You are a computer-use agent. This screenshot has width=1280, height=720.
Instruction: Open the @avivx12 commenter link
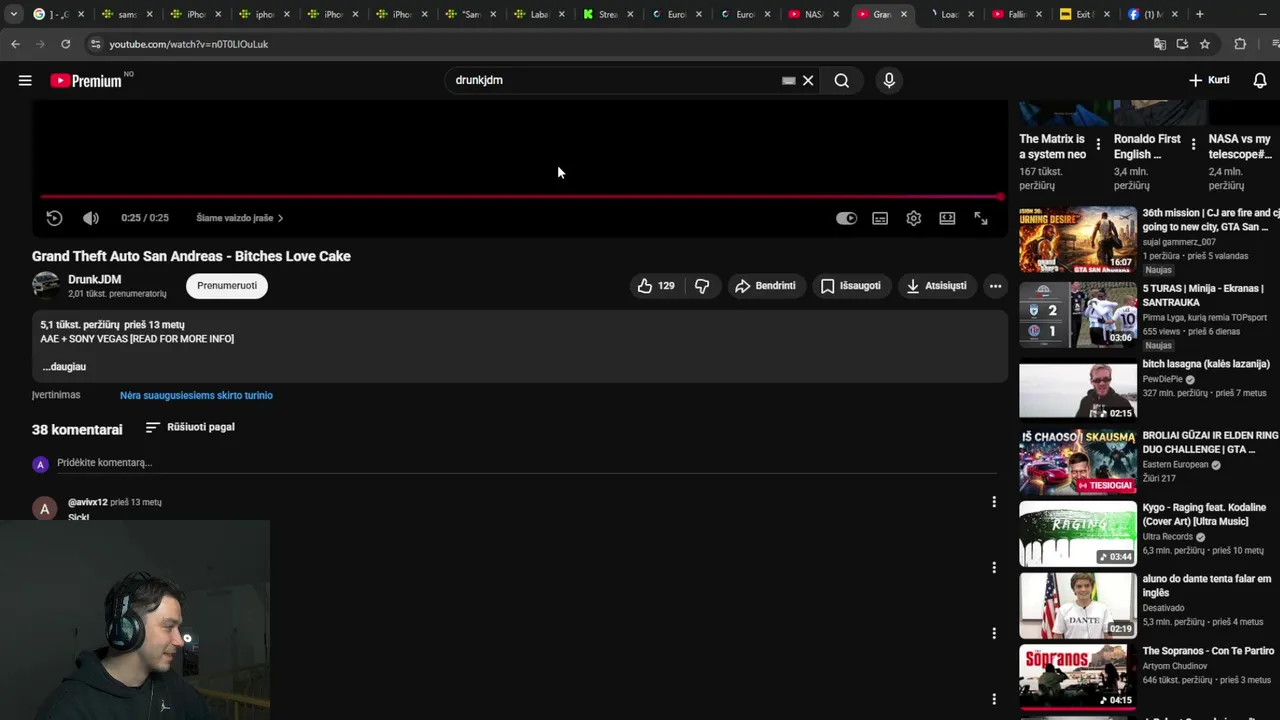88,502
